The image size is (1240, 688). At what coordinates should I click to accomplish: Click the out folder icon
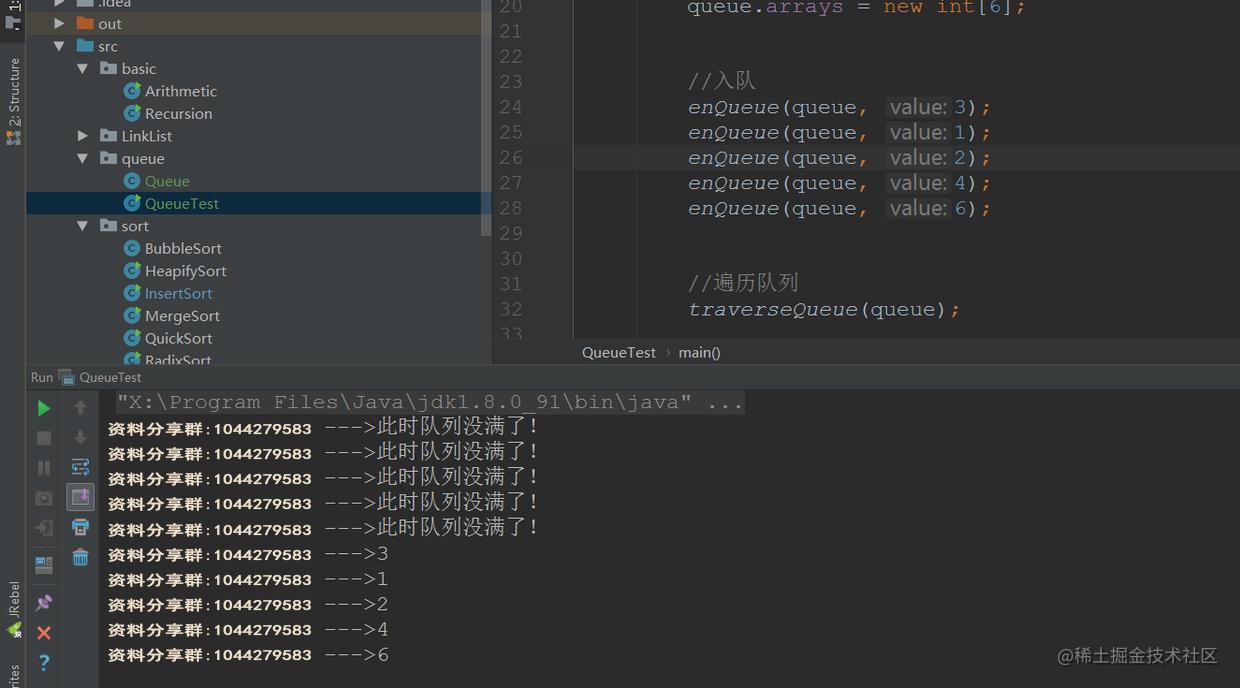point(85,23)
